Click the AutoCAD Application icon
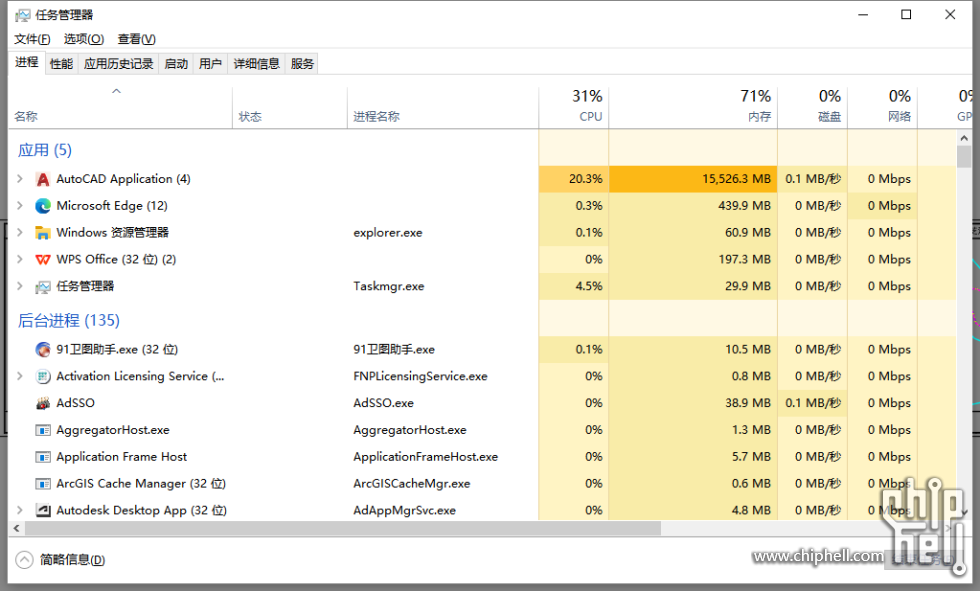 [42, 179]
